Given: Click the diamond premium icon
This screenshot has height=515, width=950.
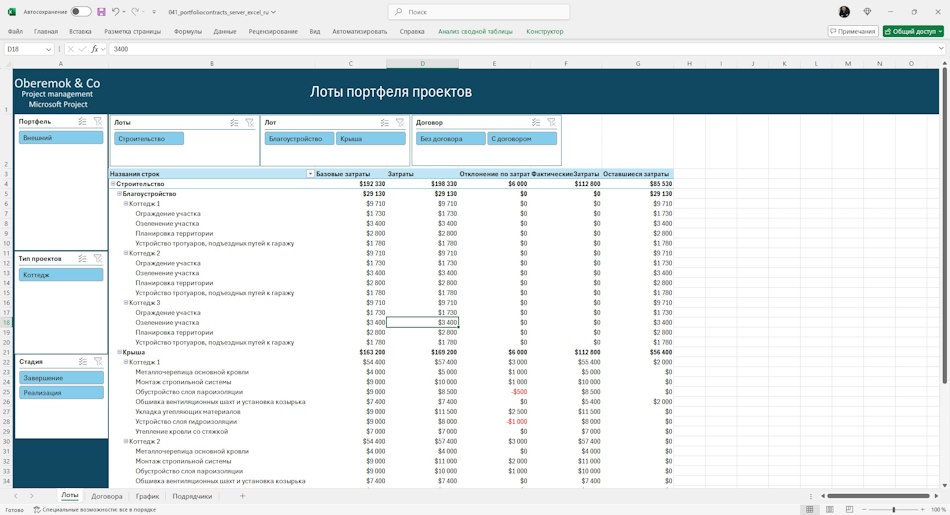Looking at the screenshot, I should coord(867,12).
